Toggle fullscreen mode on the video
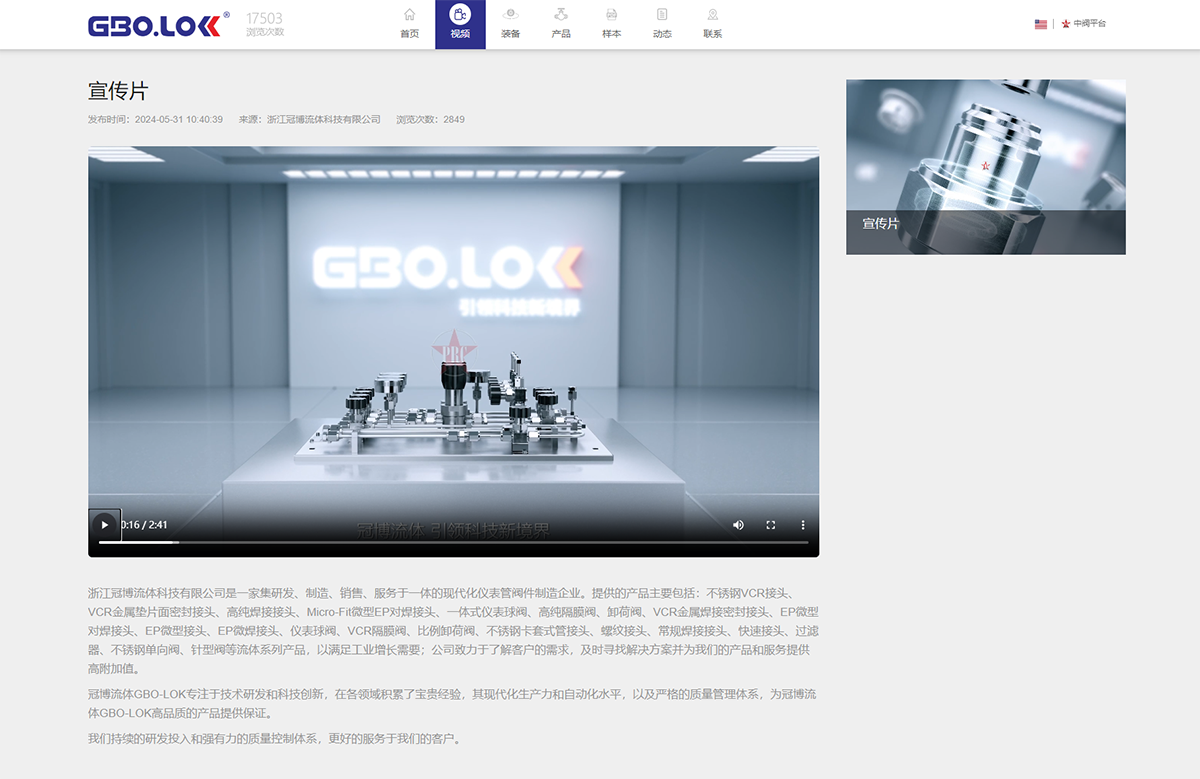Image resolution: width=1200 pixels, height=779 pixels. tap(771, 525)
